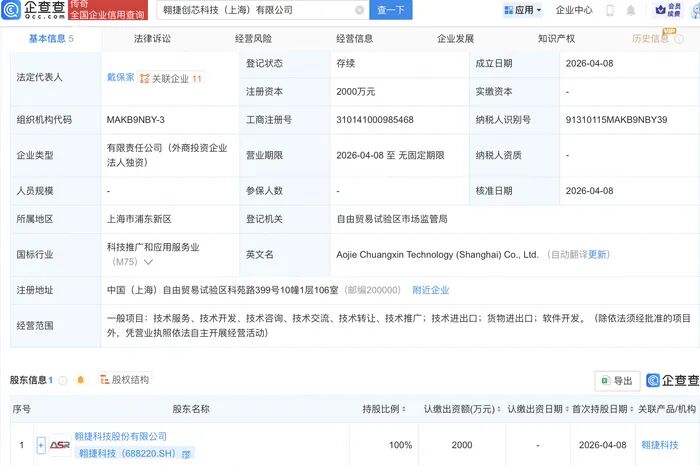
Task: Expand the 应用 dropdown menu
Action: (x=539, y=10)
